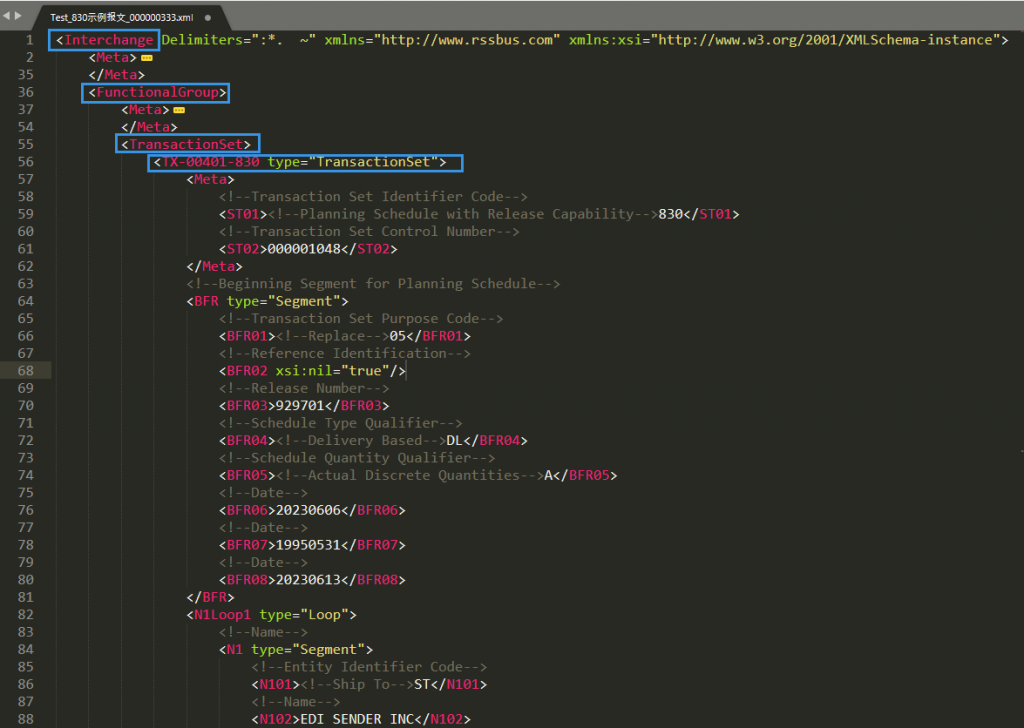Image resolution: width=1024 pixels, height=728 pixels.
Task: Click the TransactionSet tag on line 55
Action: pos(186,144)
